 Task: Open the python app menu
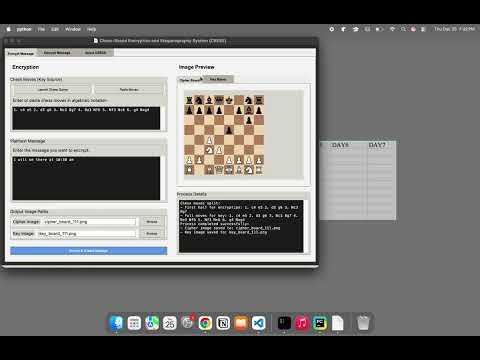tap(24, 29)
